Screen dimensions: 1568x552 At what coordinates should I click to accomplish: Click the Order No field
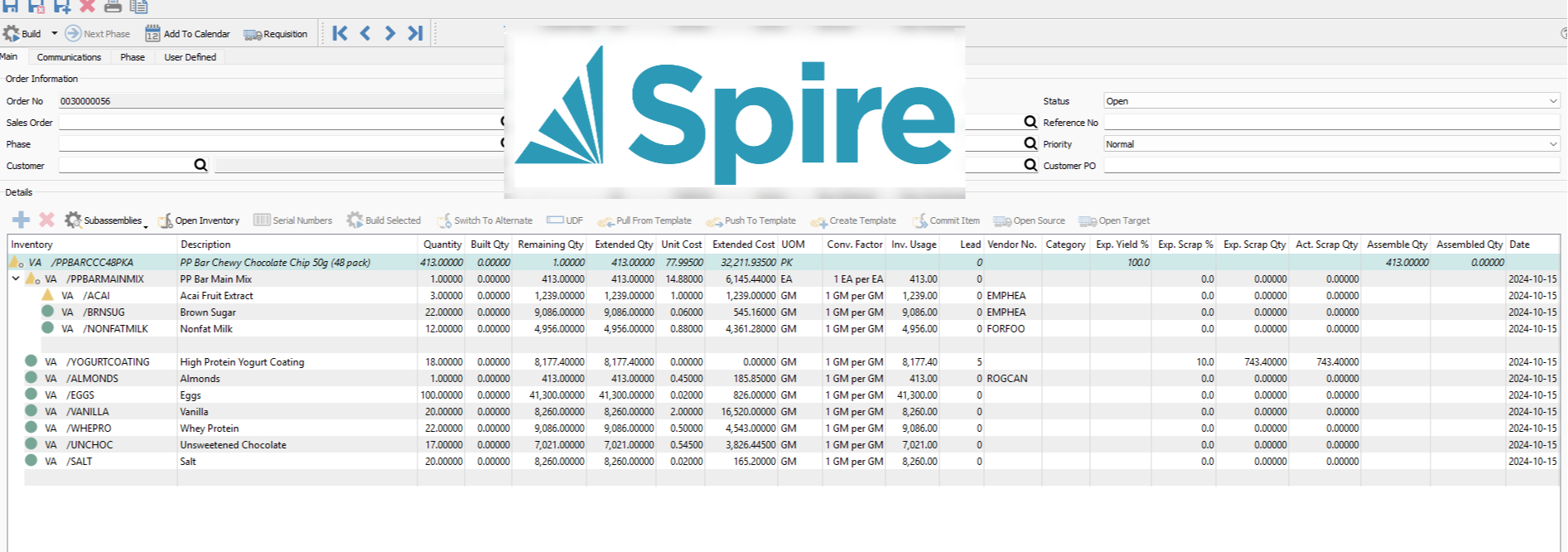point(282,101)
